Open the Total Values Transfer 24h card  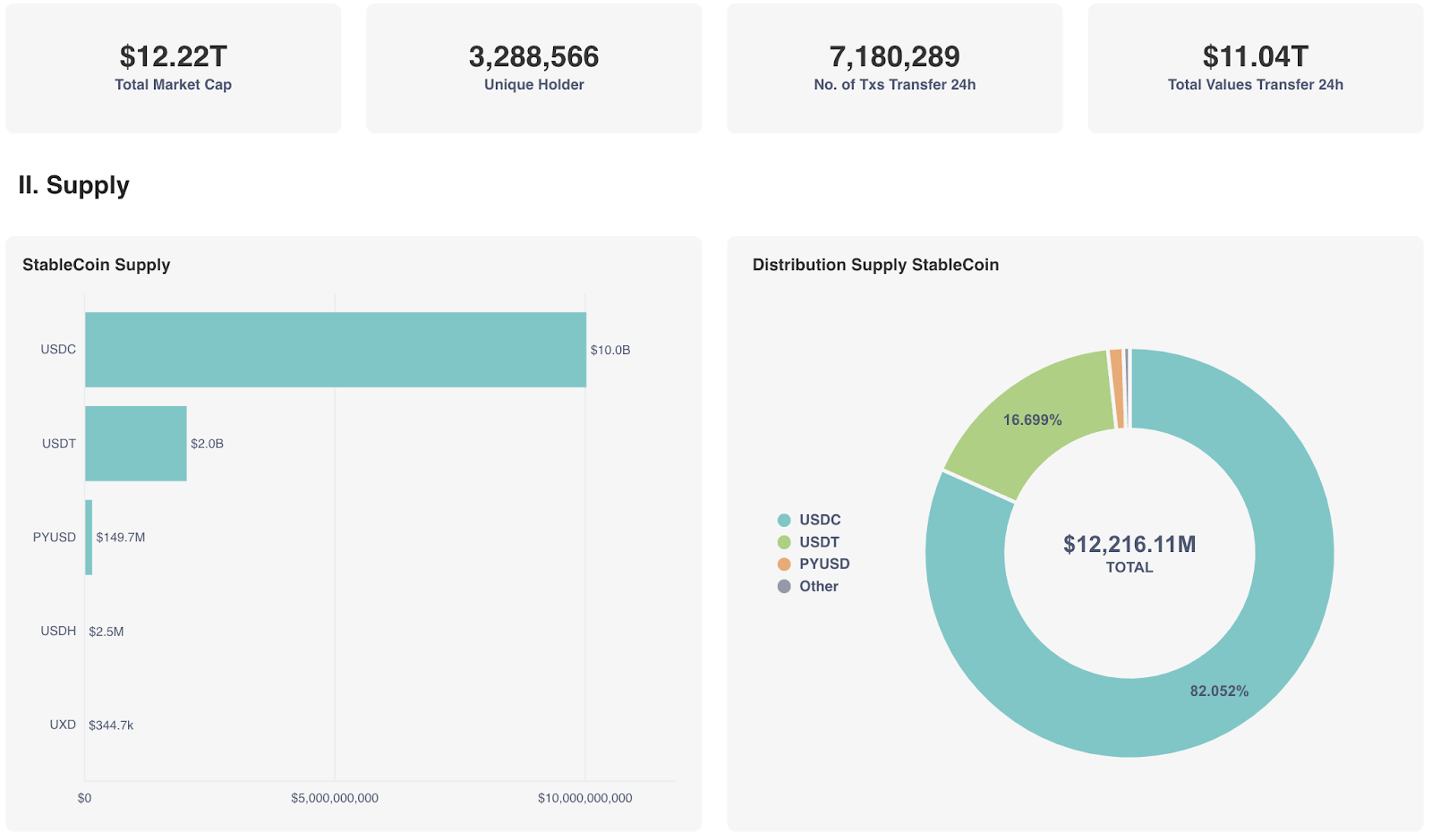coord(1256,69)
